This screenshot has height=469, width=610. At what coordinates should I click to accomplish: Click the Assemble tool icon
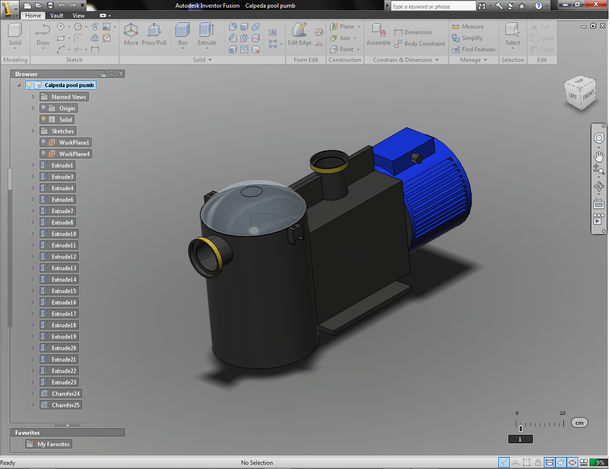[x=378, y=30]
